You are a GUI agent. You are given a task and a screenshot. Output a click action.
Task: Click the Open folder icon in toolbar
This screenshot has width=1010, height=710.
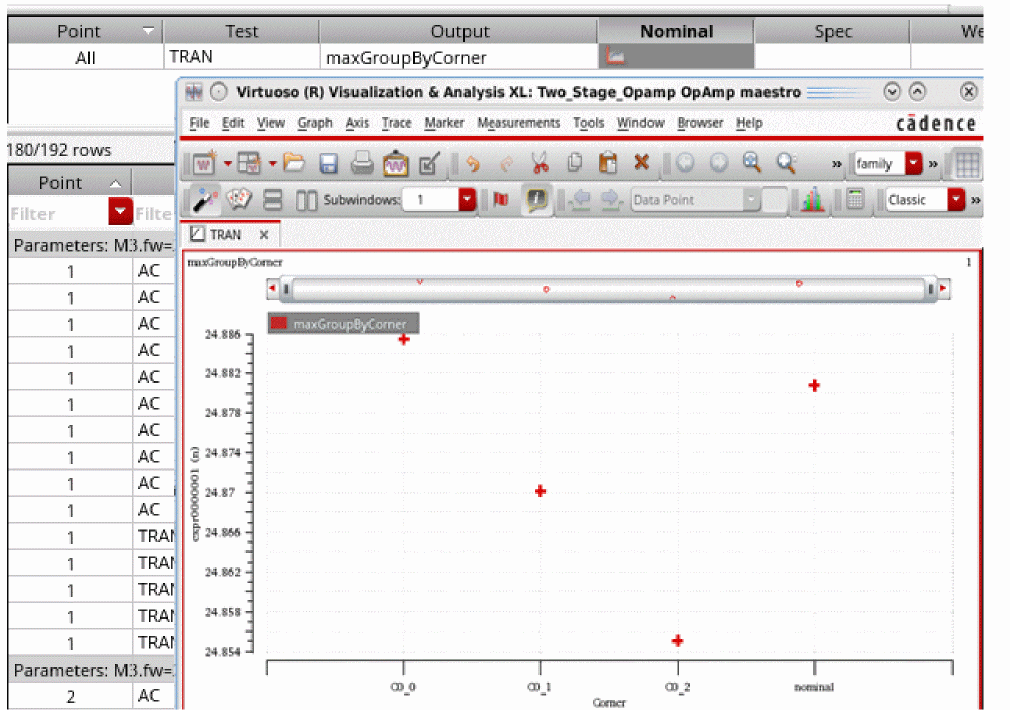tap(294, 163)
